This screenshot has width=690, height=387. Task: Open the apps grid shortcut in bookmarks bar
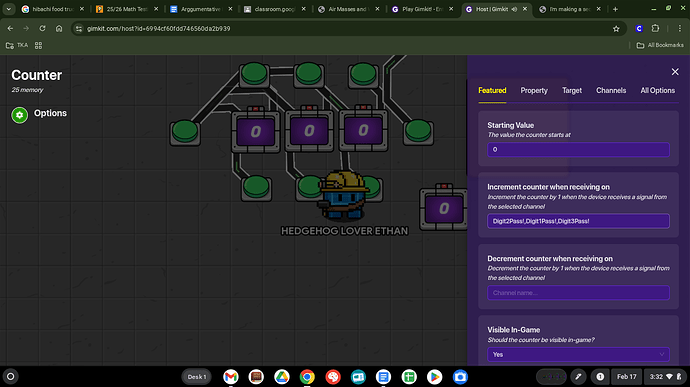pos(38,45)
